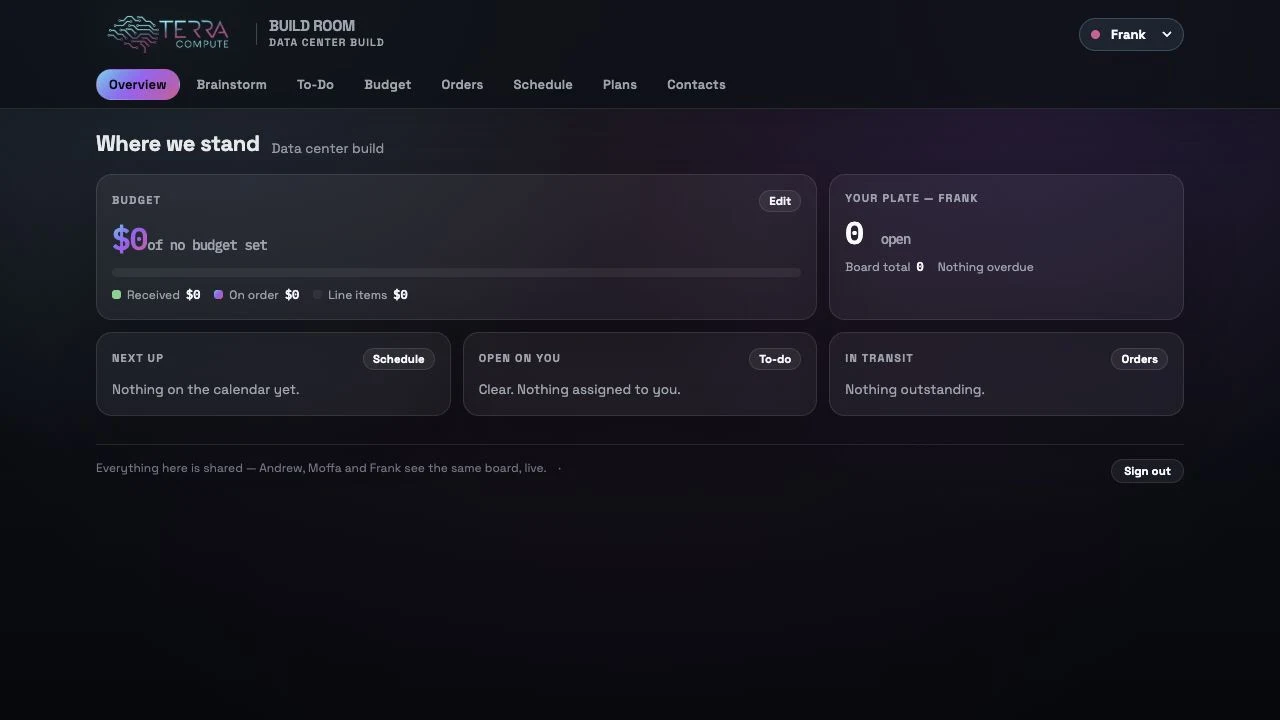Click the To-do button in Open On You card
Screen dimensions: 1280x720
775,359
